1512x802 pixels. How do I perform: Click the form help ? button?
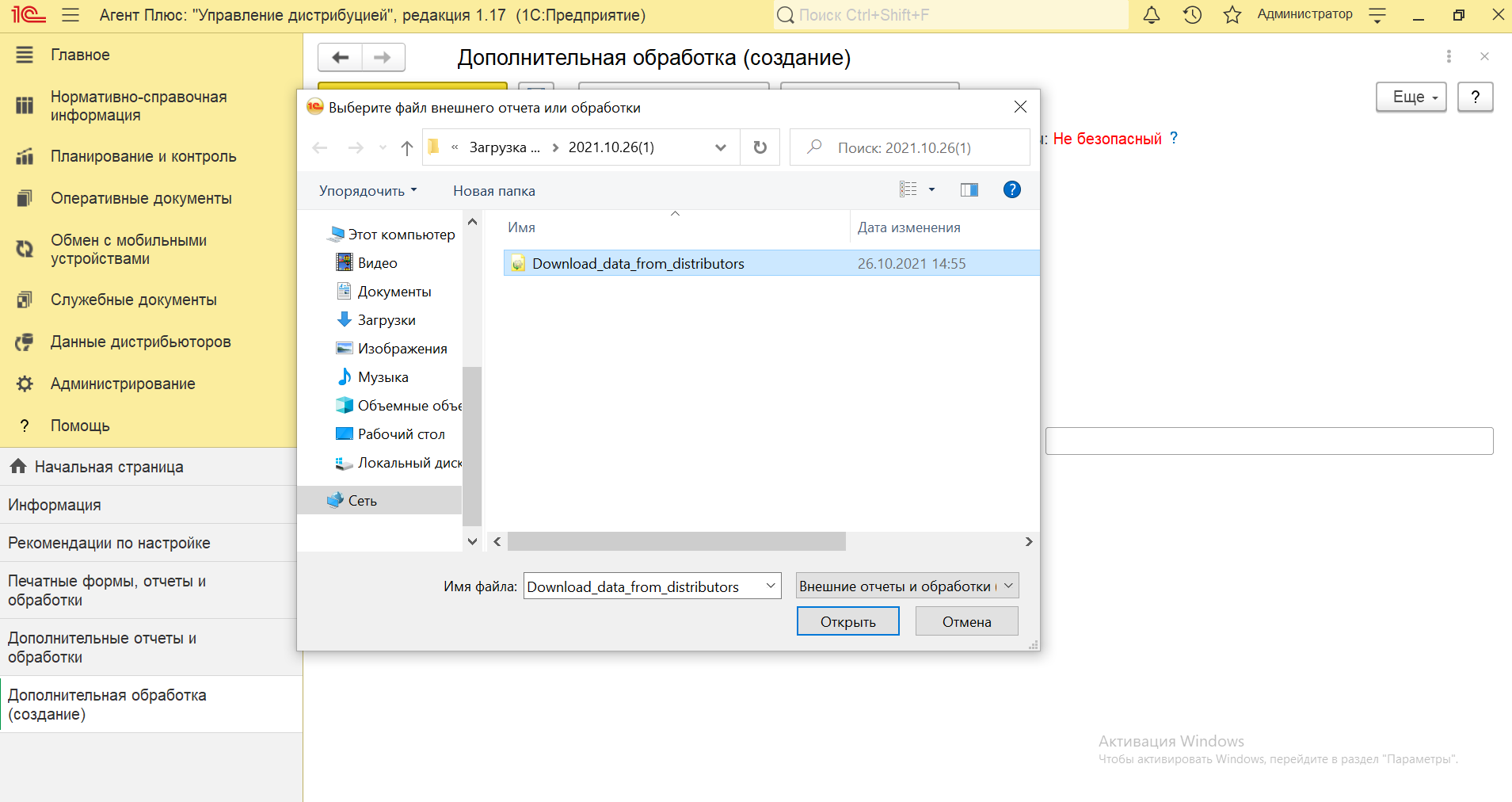[1475, 97]
